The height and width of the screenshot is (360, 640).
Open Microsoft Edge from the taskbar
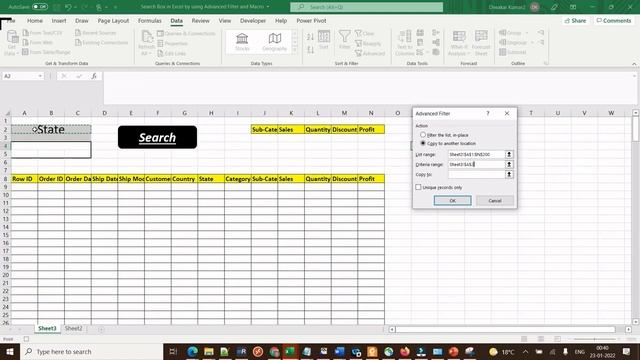coord(192,351)
